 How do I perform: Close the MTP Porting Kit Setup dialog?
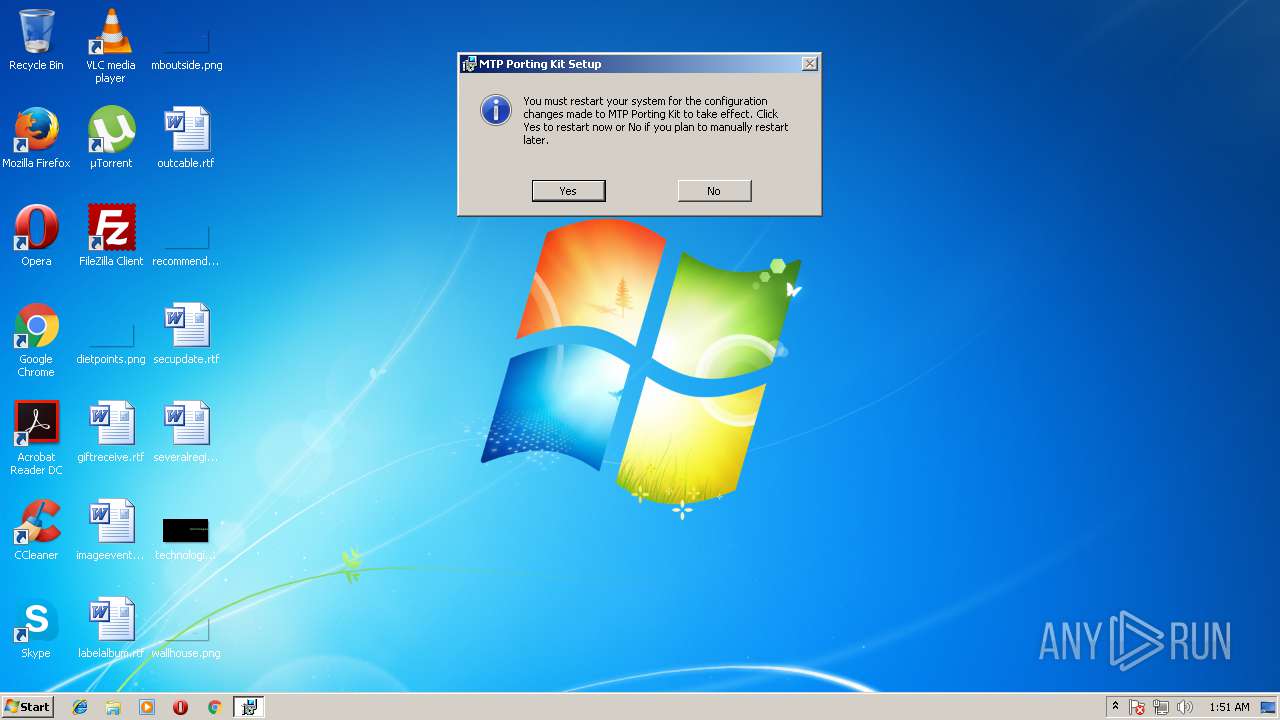pyautogui.click(x=810, y=64)
